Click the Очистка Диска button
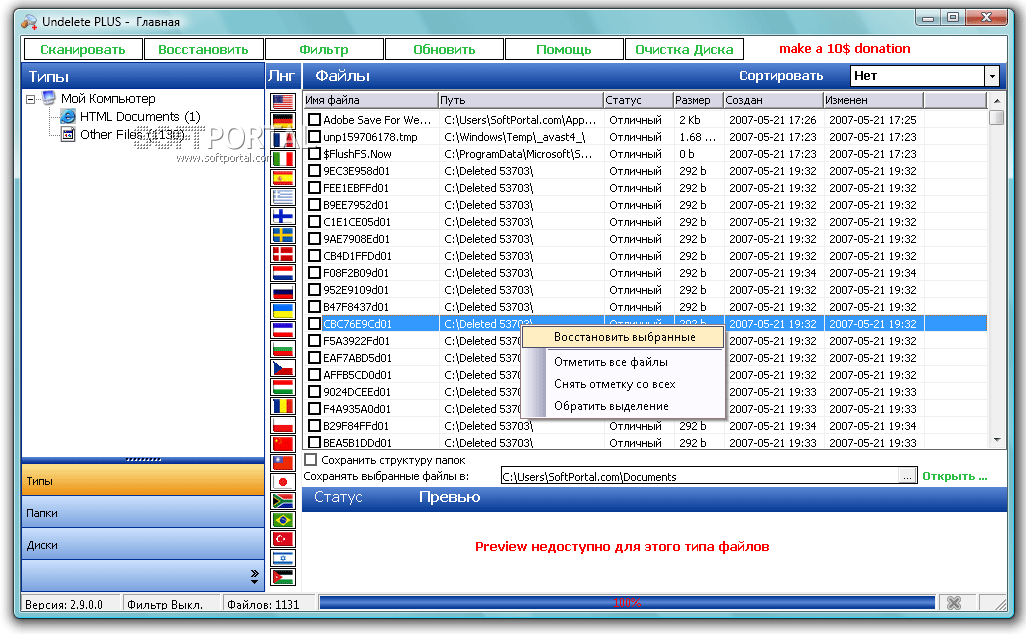Screen dimensions: 1026x634 [x=684, y=49]
